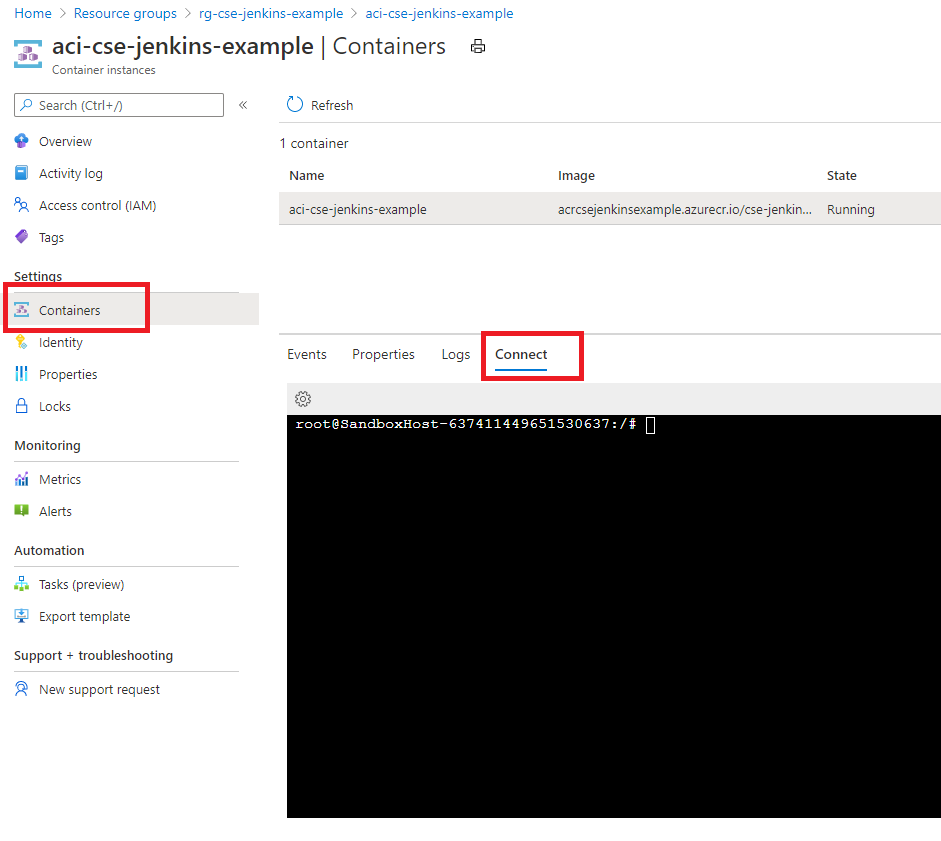Click the purple Tags icon
941x841 pixels.
(22, 237)
